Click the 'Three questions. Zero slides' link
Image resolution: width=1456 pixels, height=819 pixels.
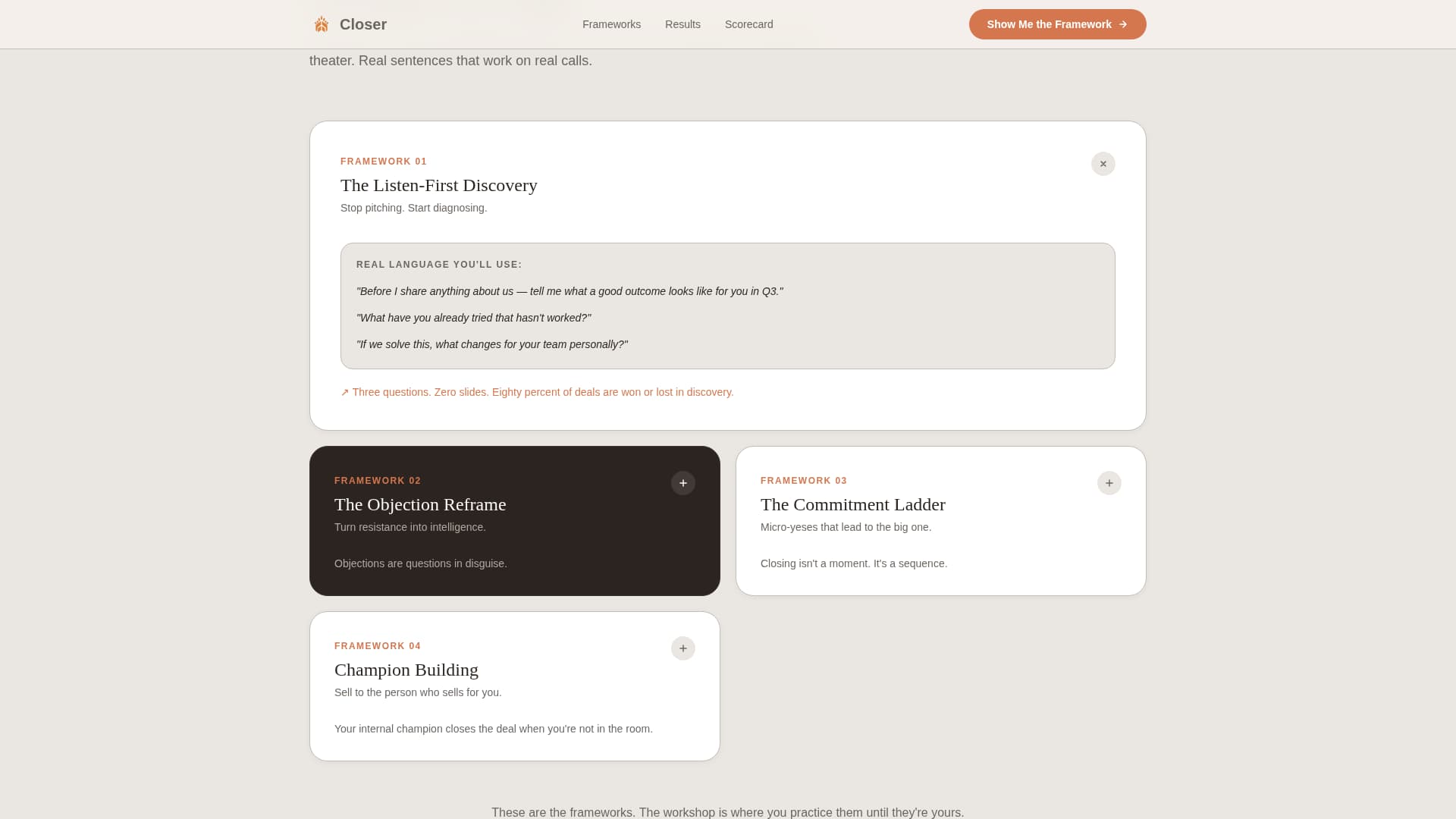tap(543, 392)
